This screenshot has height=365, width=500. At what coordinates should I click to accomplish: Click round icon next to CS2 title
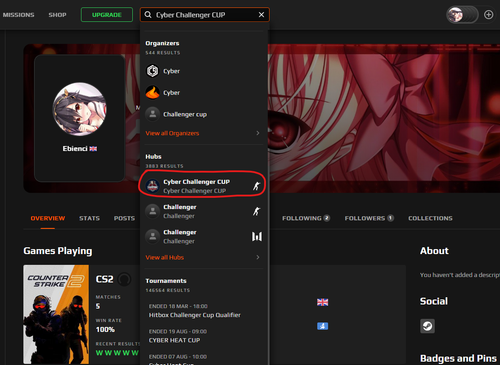pyautogui.click(x=124, y=279)
